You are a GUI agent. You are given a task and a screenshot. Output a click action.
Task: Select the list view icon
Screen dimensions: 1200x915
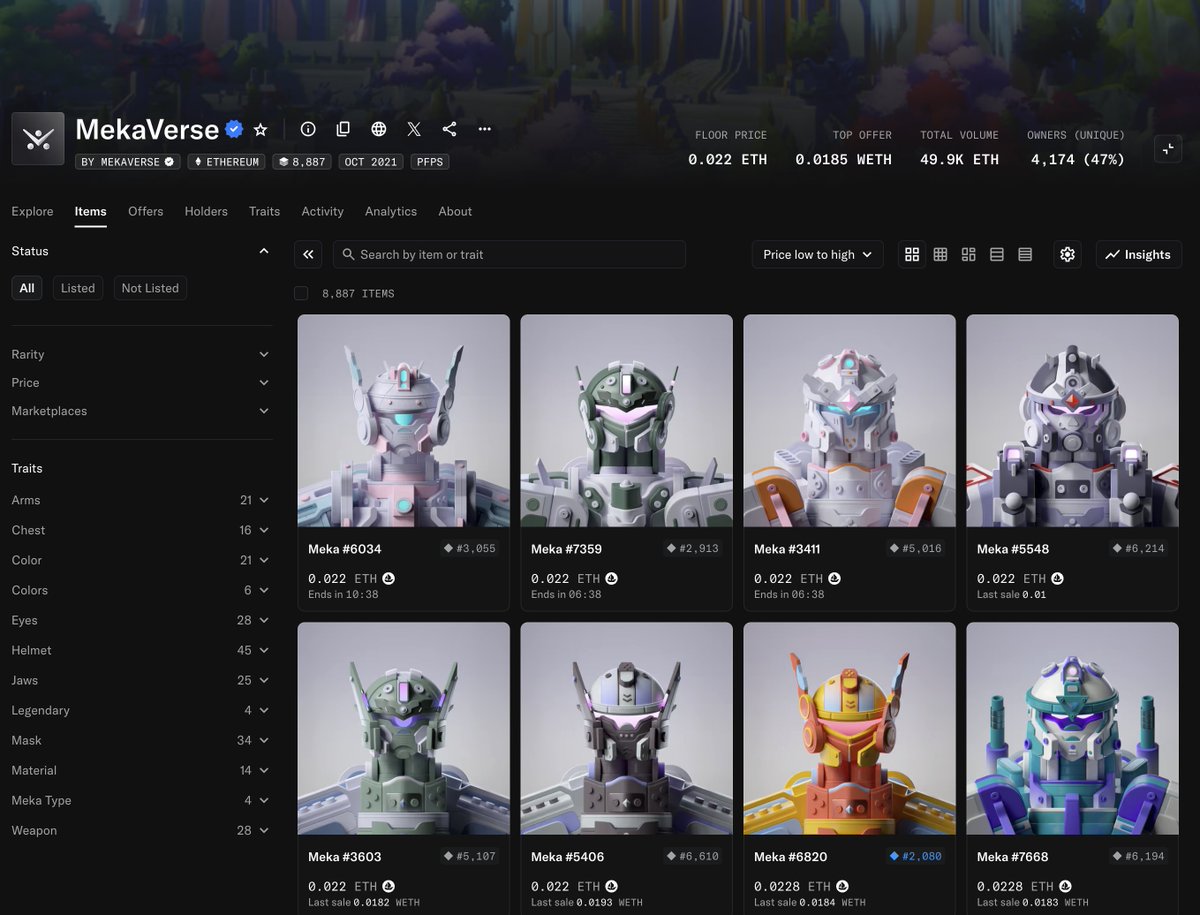click(x=997, y=255)
